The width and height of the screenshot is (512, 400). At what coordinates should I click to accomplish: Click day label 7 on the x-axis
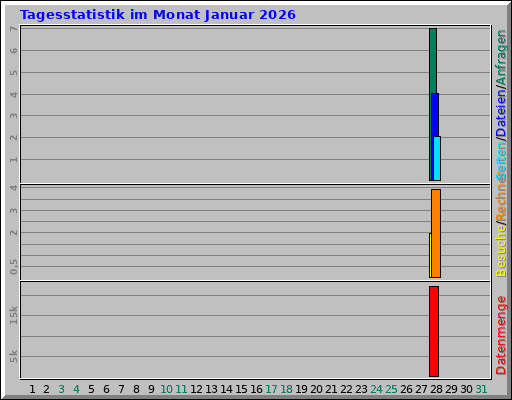point(121,389)
